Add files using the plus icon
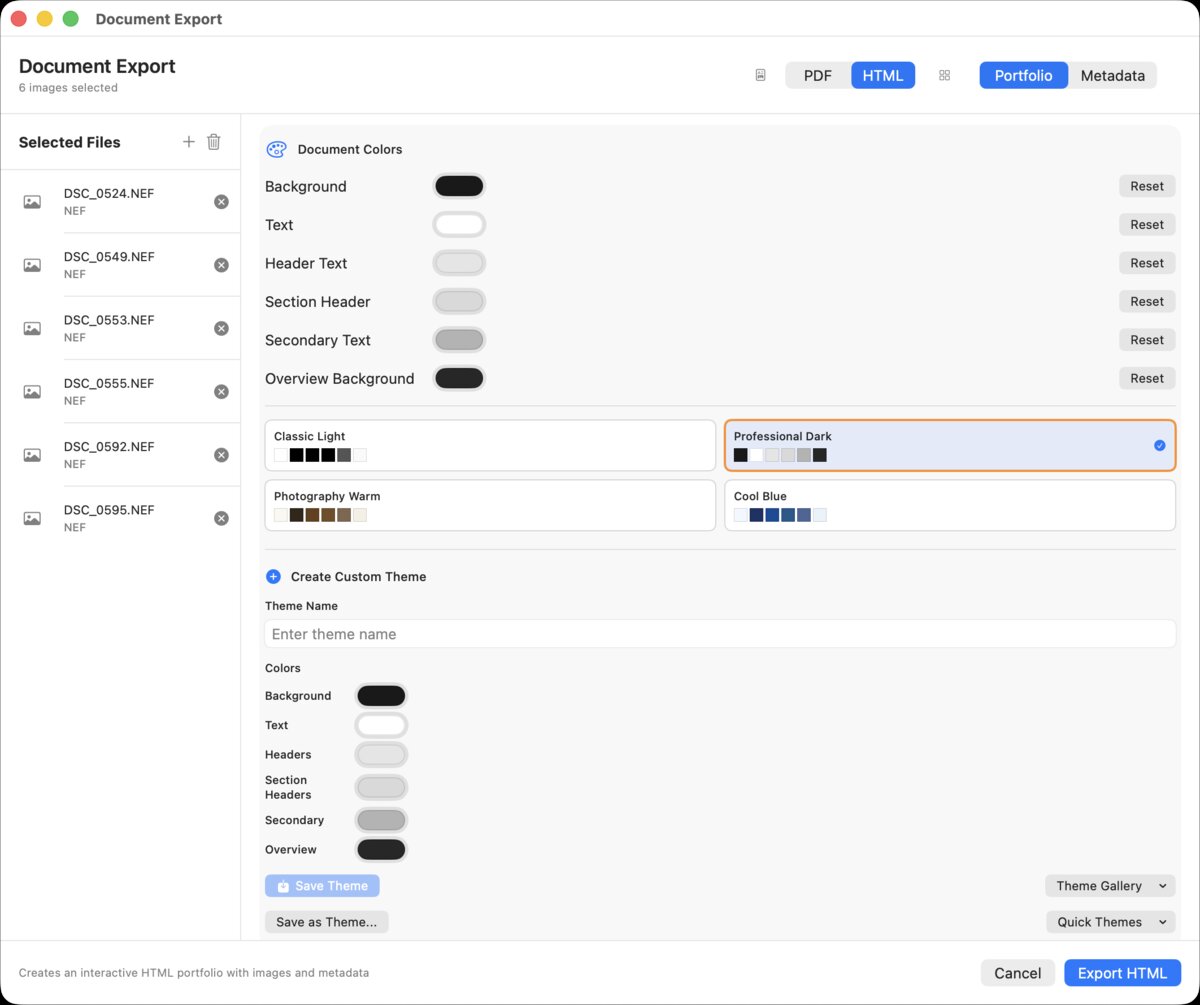 (188, 142)
